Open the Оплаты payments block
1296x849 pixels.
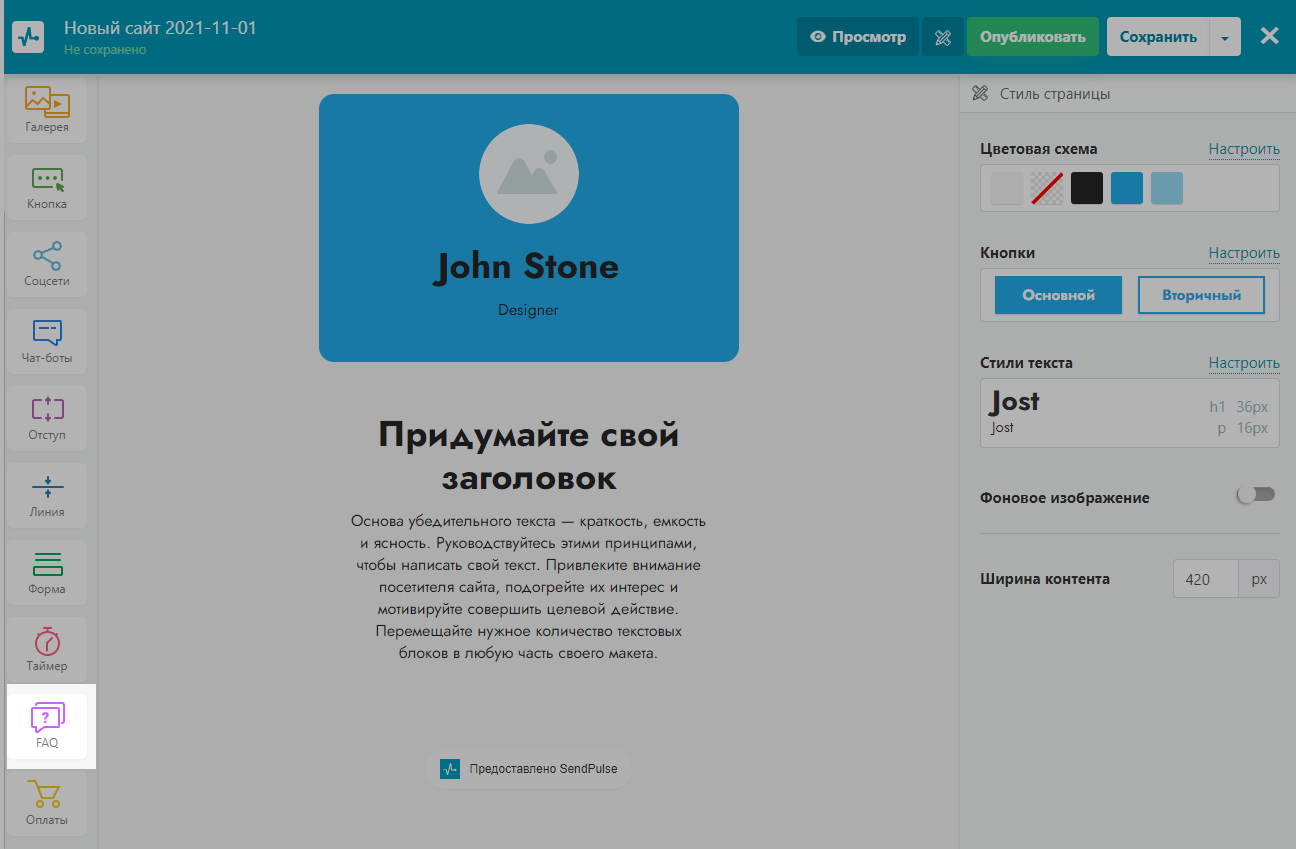pyautogui.click(x=47, y=803)
